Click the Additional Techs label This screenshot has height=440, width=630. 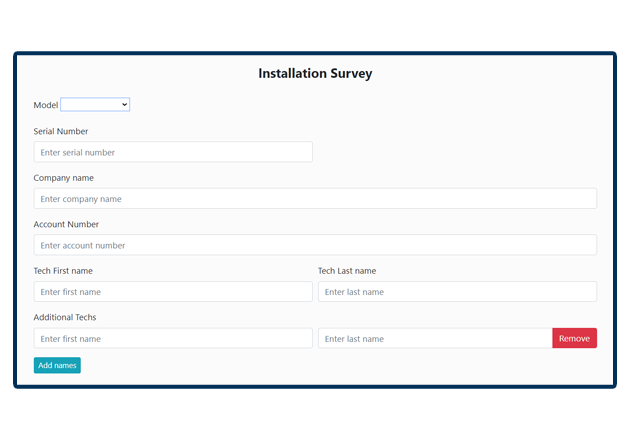click(65, 317)
